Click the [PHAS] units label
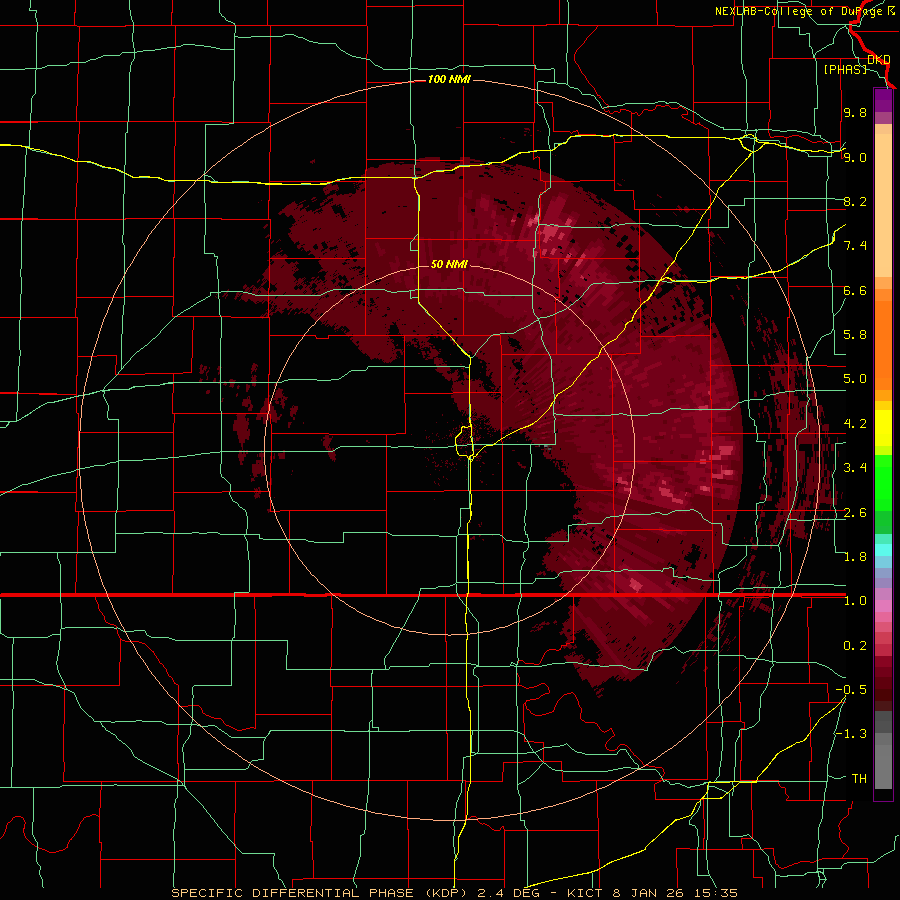This screenshot has height=900, width=900. (845, 69)
